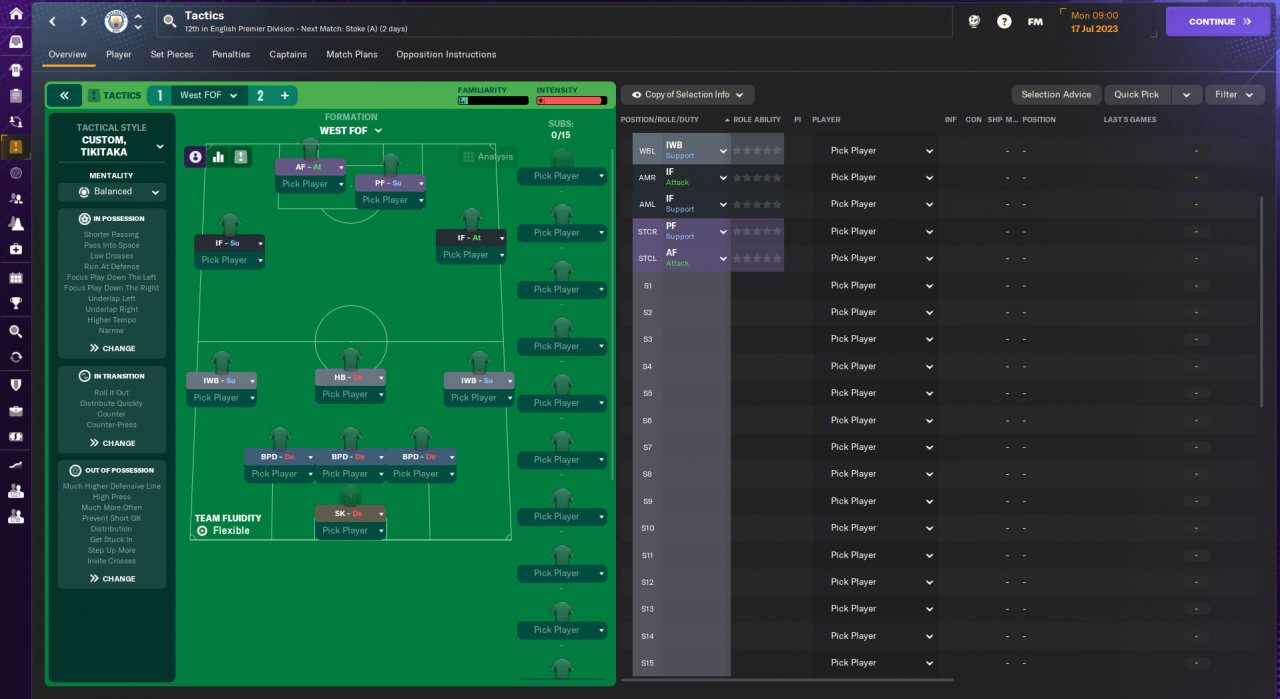Open the Training cone icon
Viewport: 1280px width, 699px height.
(15, 223)
